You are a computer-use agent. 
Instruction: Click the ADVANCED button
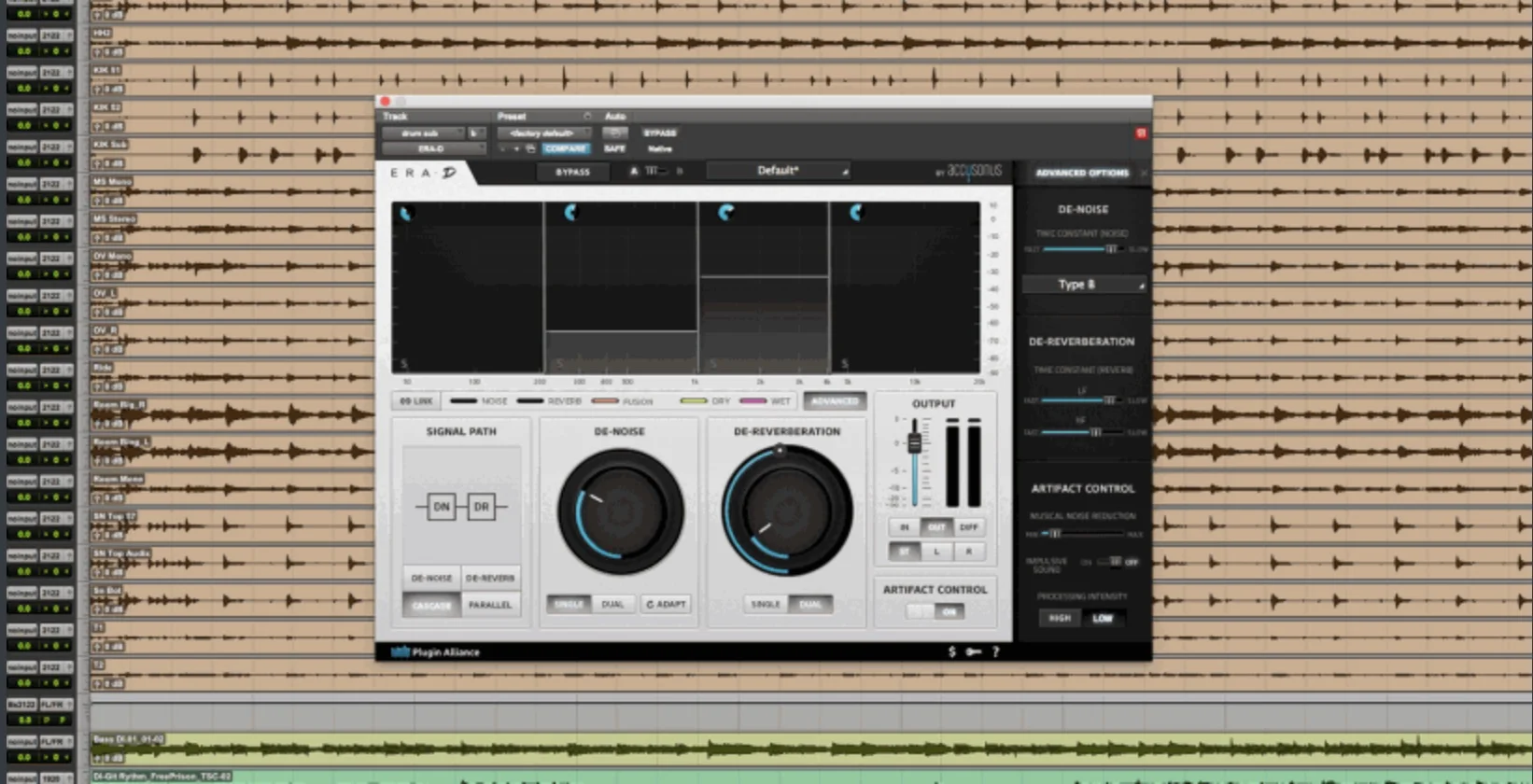835,401
